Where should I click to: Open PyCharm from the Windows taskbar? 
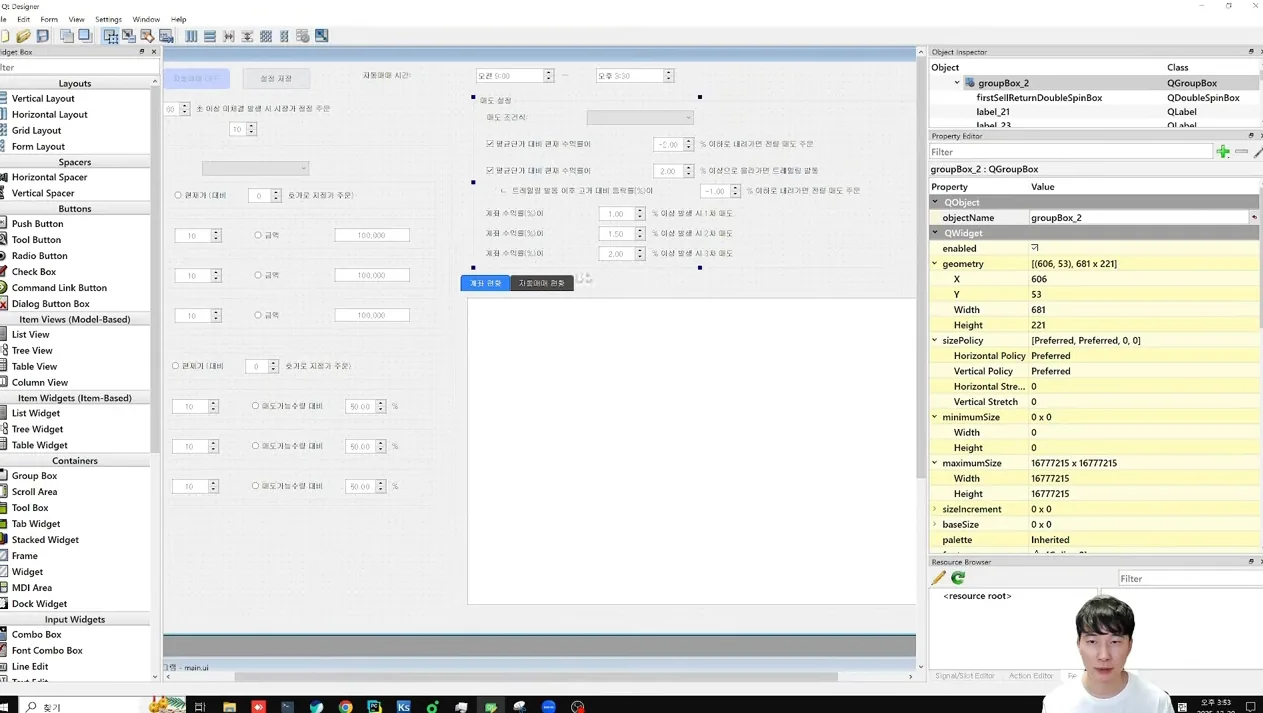tap(375, 706)
